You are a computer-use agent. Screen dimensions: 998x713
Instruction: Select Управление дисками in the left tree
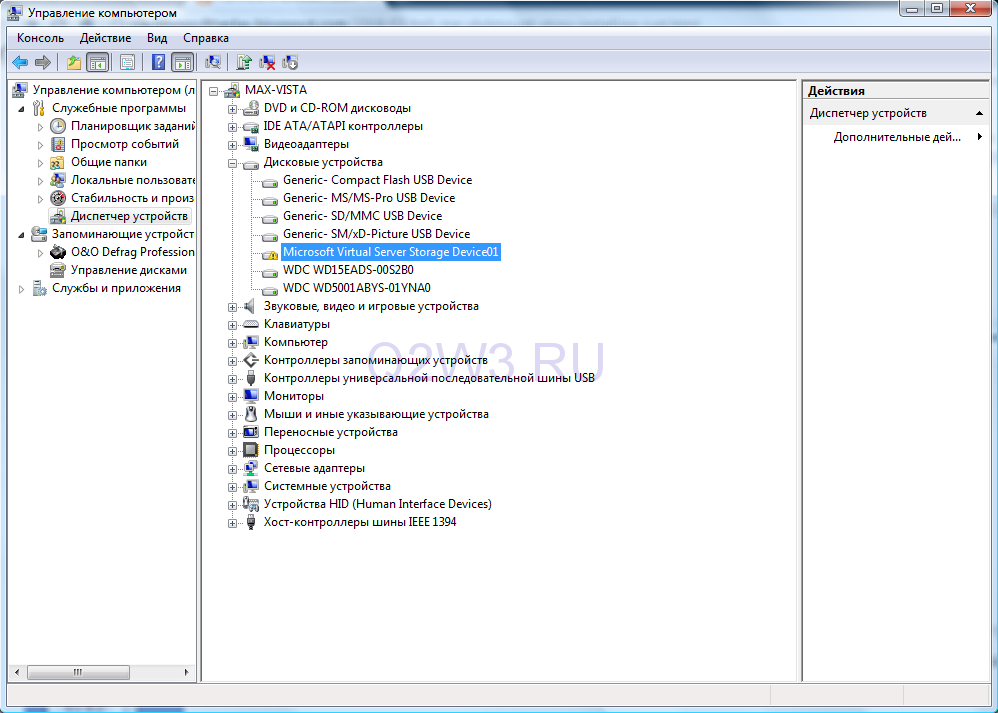tap(128, 270)
